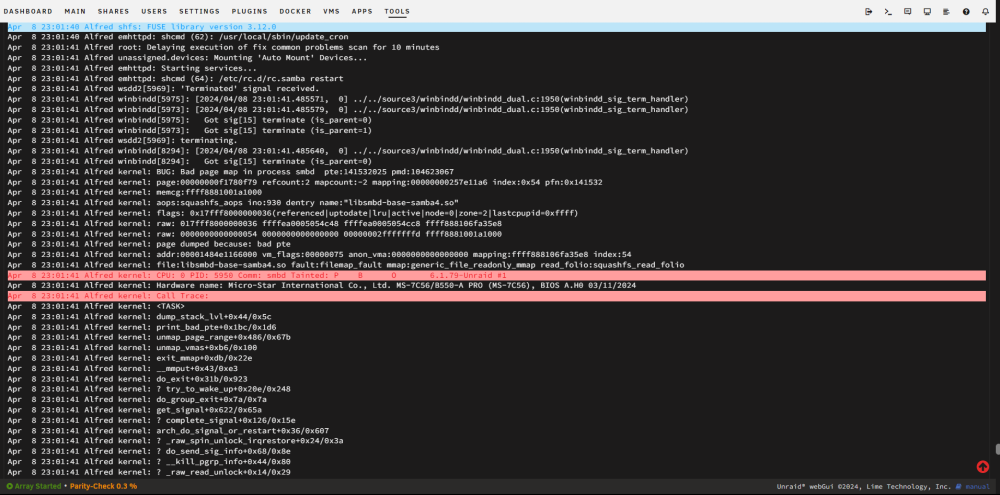Viewport: 1000px width, 495px height.
Task: Select the red 'CPU: 0 PID: 5950' log line
Action: [497, 275]
